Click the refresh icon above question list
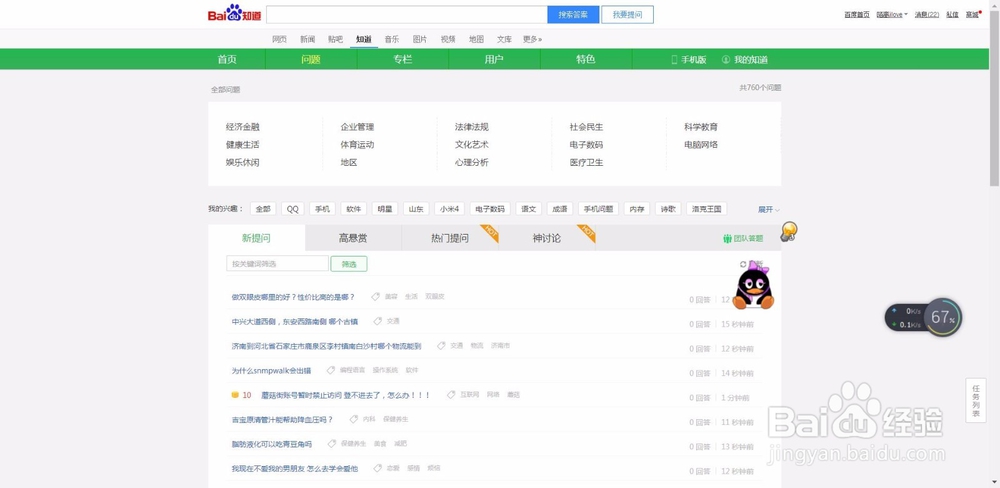Screen dimensions: 1000x488 (743, 264)
